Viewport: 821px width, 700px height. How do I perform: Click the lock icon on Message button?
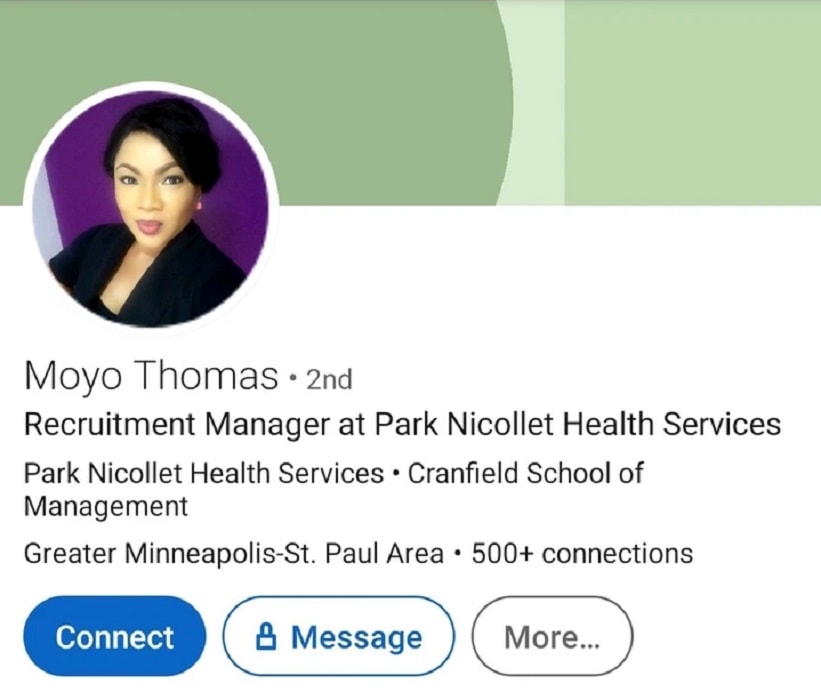[266, 636]
